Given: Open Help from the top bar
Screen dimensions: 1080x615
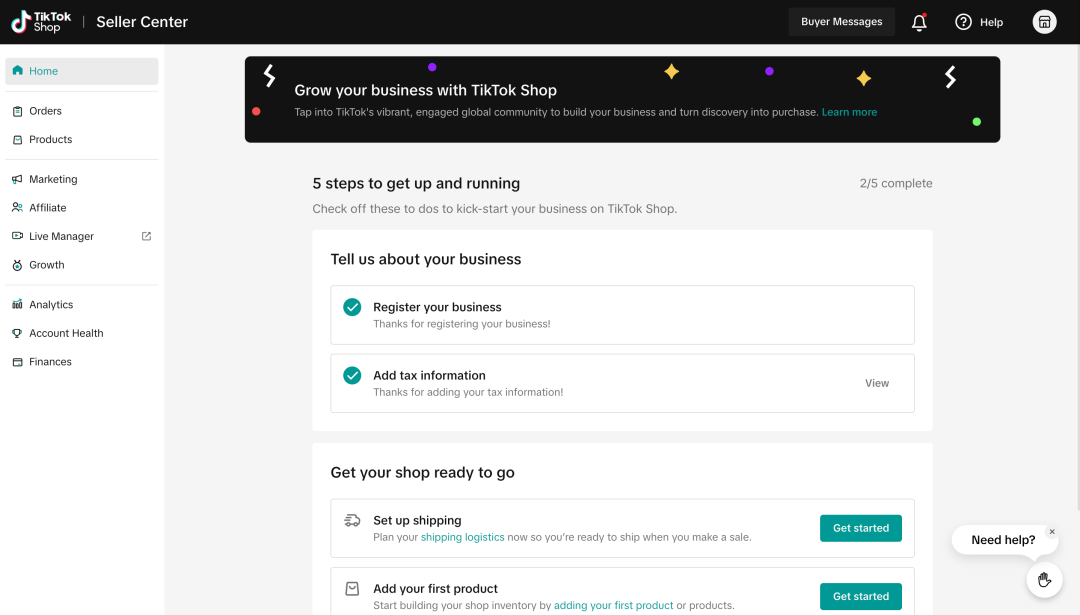Looking at the screenshot, I should click(979, 22).
